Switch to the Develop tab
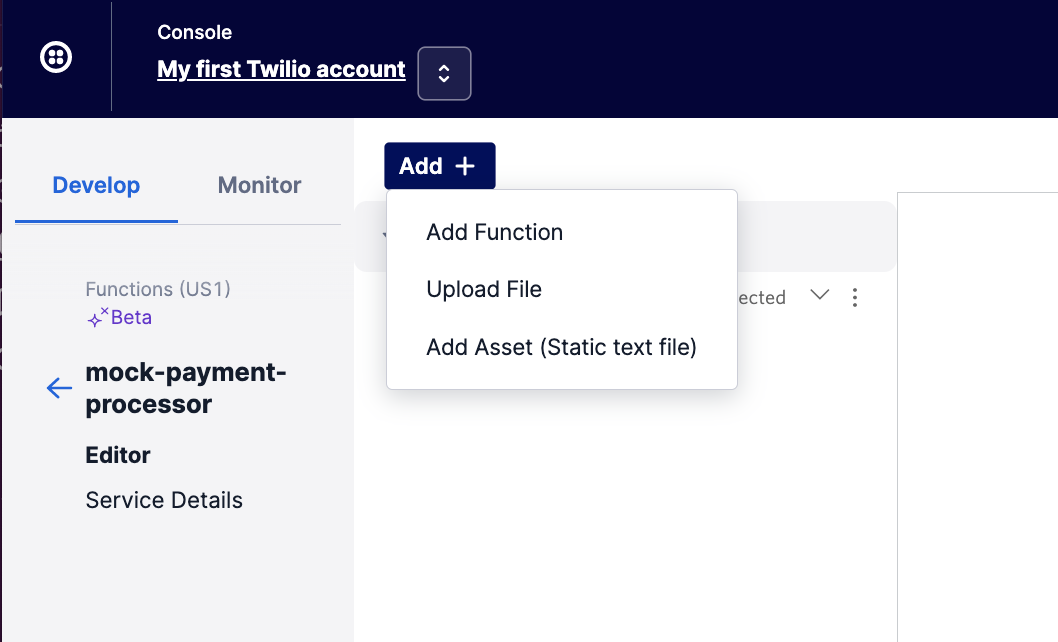This screenshot has height=642, width=1058. pyautogui.click(x=96, y=185)
